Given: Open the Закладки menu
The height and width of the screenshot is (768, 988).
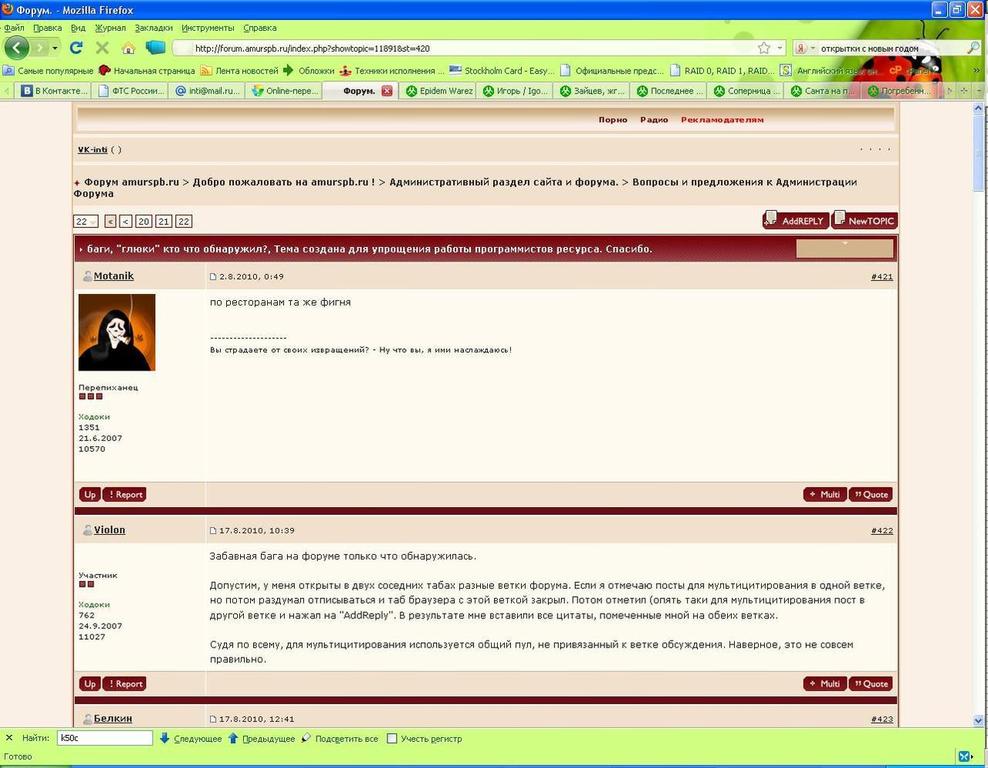Looking at the screenshot, I should (153, 28).
